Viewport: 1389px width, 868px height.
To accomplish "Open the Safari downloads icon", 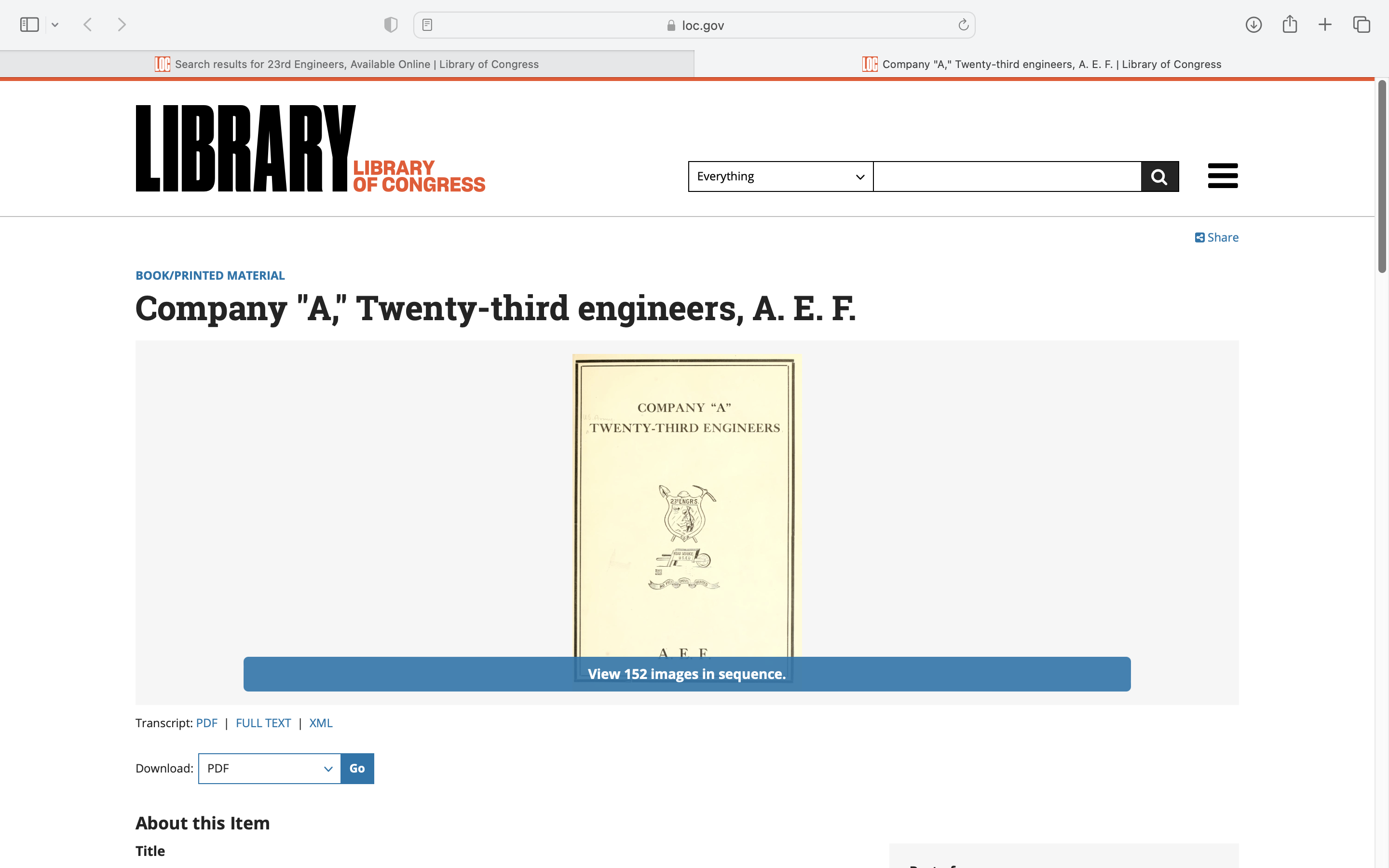I will pos(1253,25).
